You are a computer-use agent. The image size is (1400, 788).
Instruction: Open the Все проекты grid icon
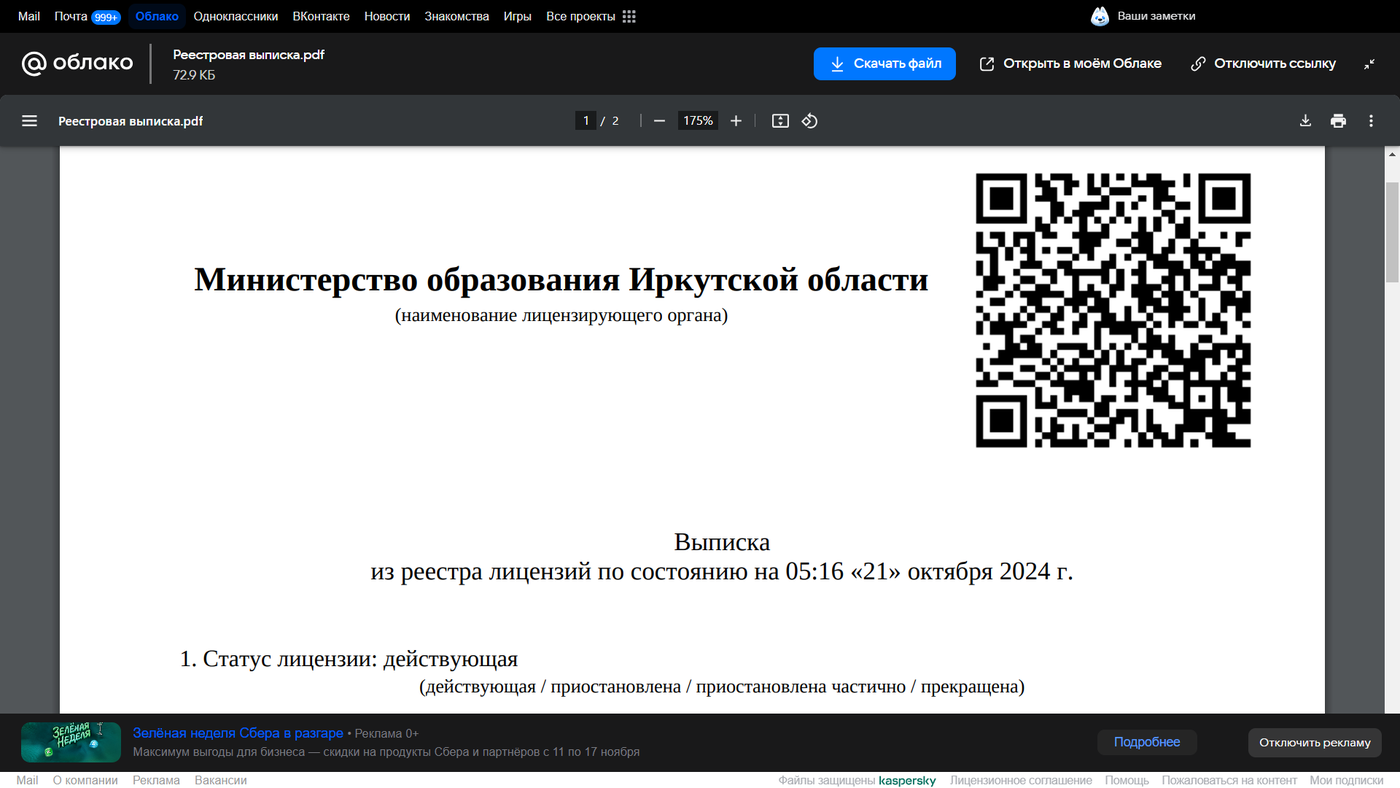[x=629, y=16]
